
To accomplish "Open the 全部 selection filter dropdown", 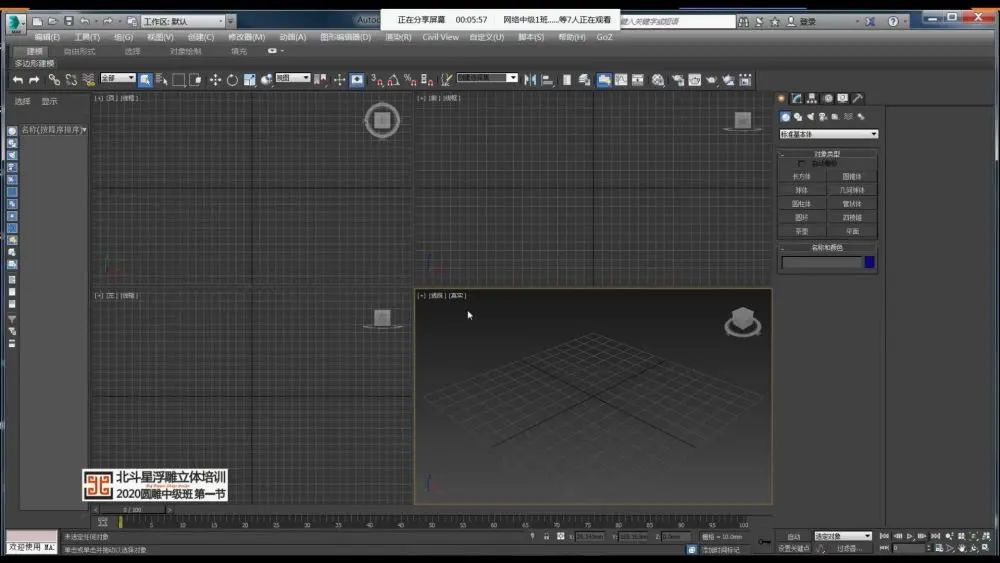I will [118, 78].
